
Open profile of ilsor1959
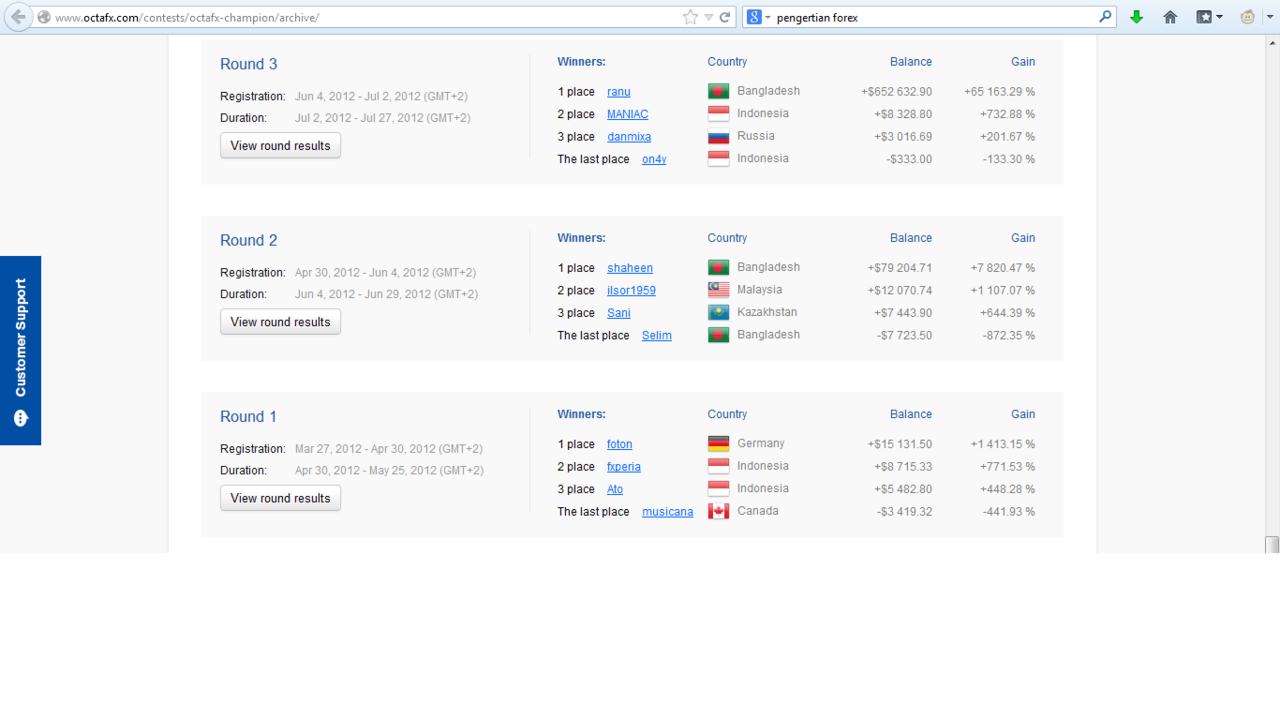(631, 290)
